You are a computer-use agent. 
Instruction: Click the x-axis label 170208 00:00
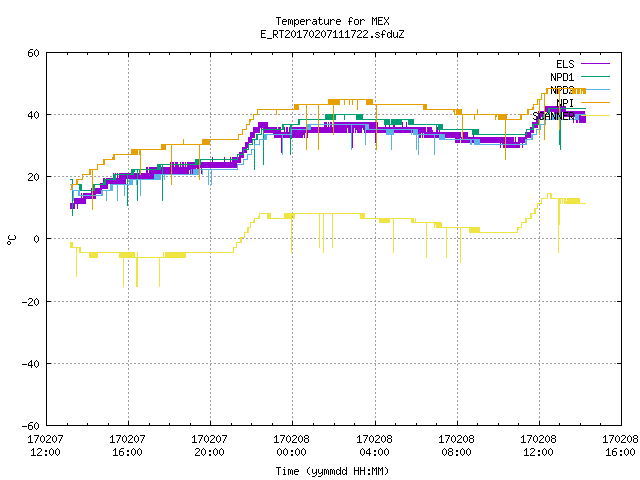[x=291, y=446]
